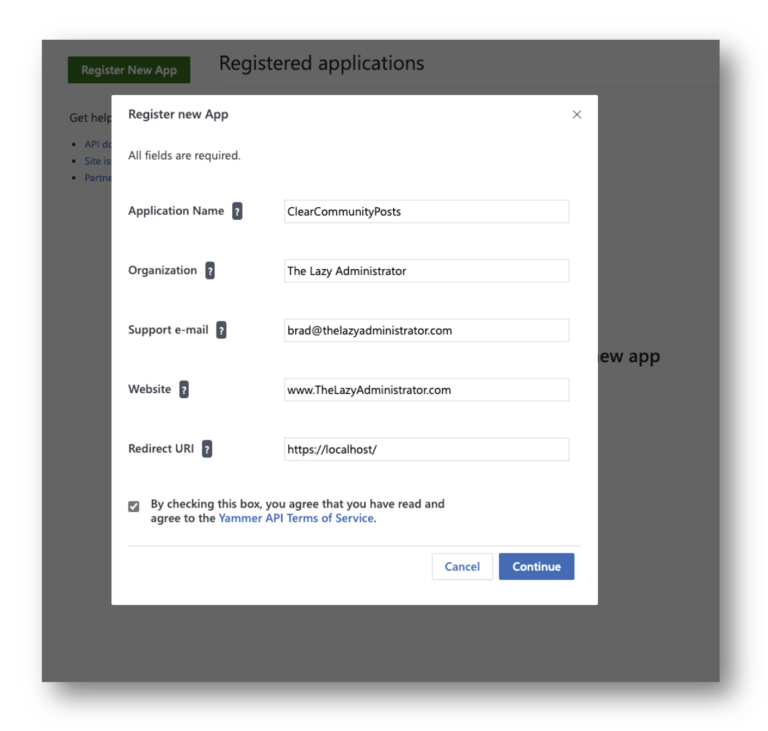Open Yammer API Terms of Service link

(296, 518)
